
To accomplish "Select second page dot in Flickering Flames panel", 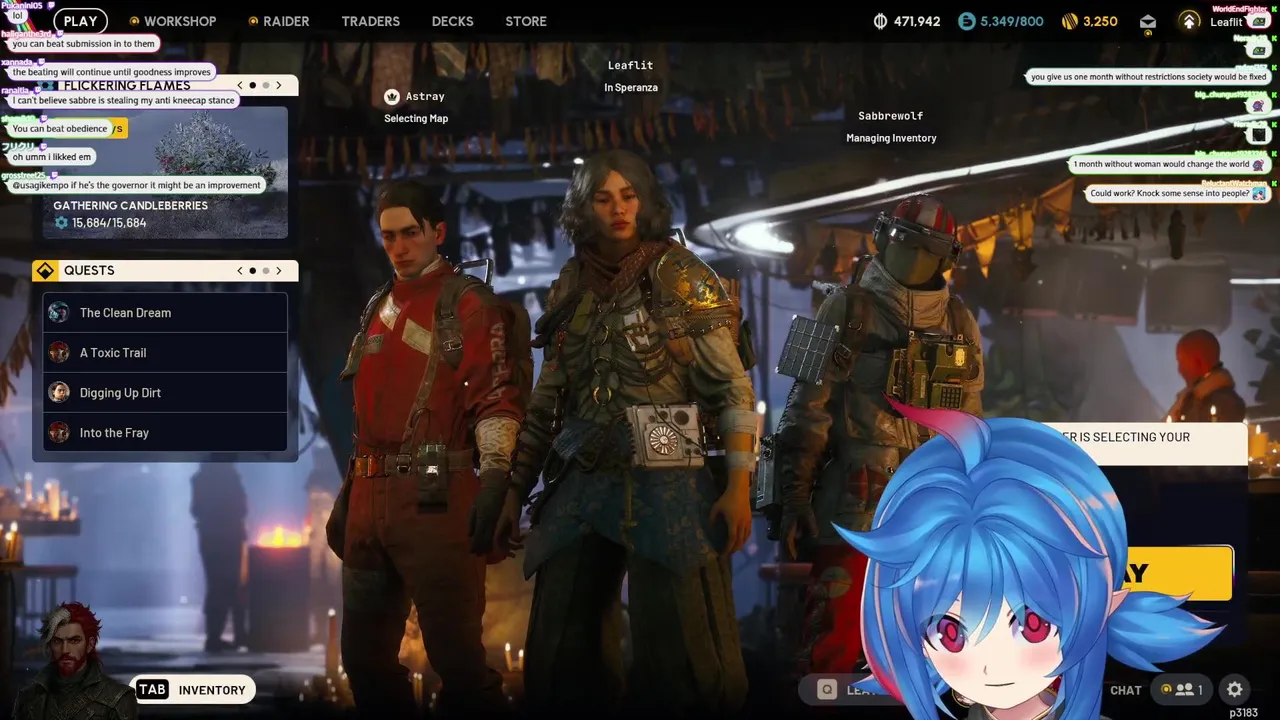I will tap(265, 85).
